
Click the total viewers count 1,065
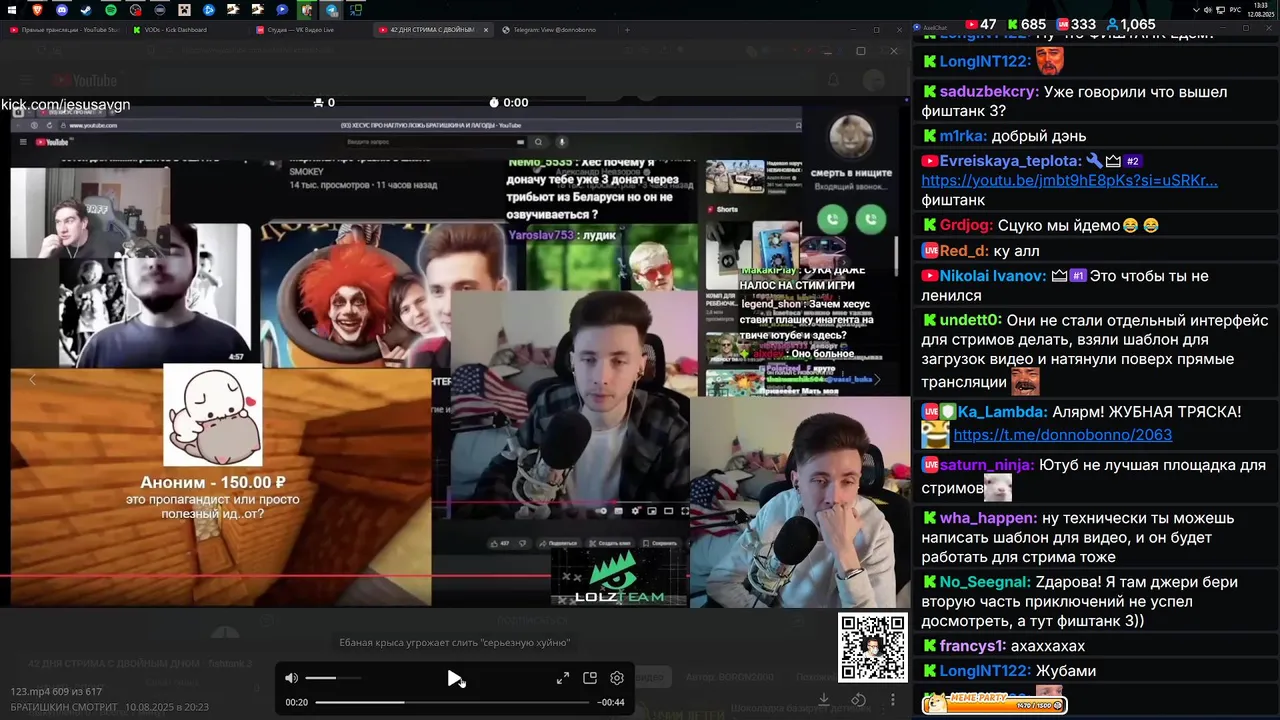(x=1131, y=24)
